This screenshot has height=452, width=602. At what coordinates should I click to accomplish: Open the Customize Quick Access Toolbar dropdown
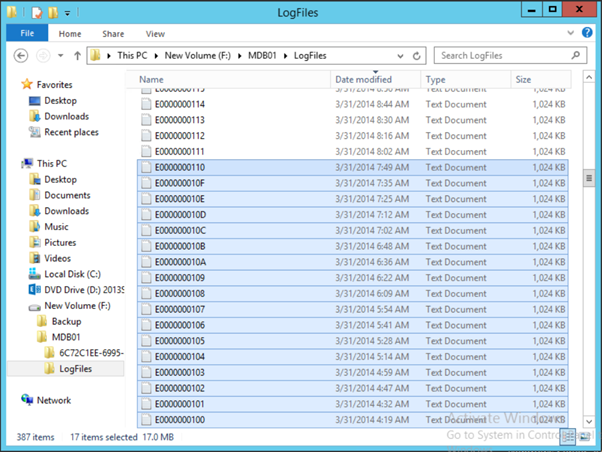[68, 12]
